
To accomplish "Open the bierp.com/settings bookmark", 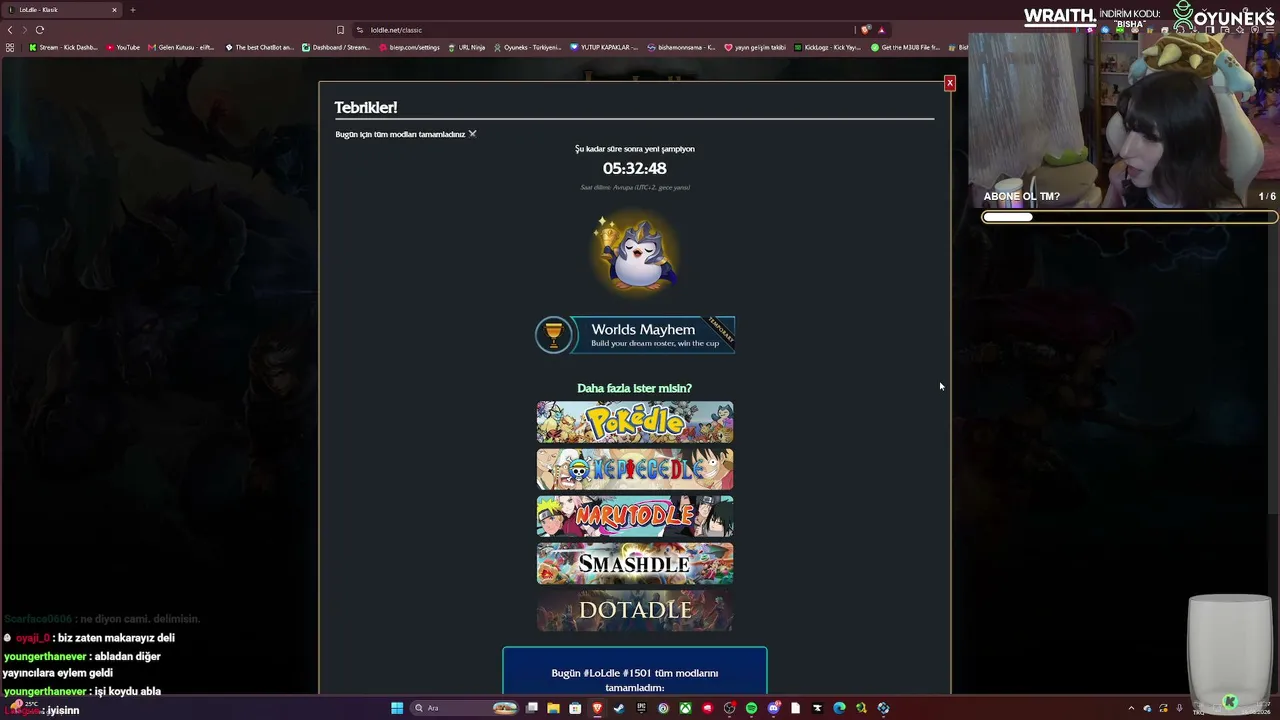I will point(408,47).
